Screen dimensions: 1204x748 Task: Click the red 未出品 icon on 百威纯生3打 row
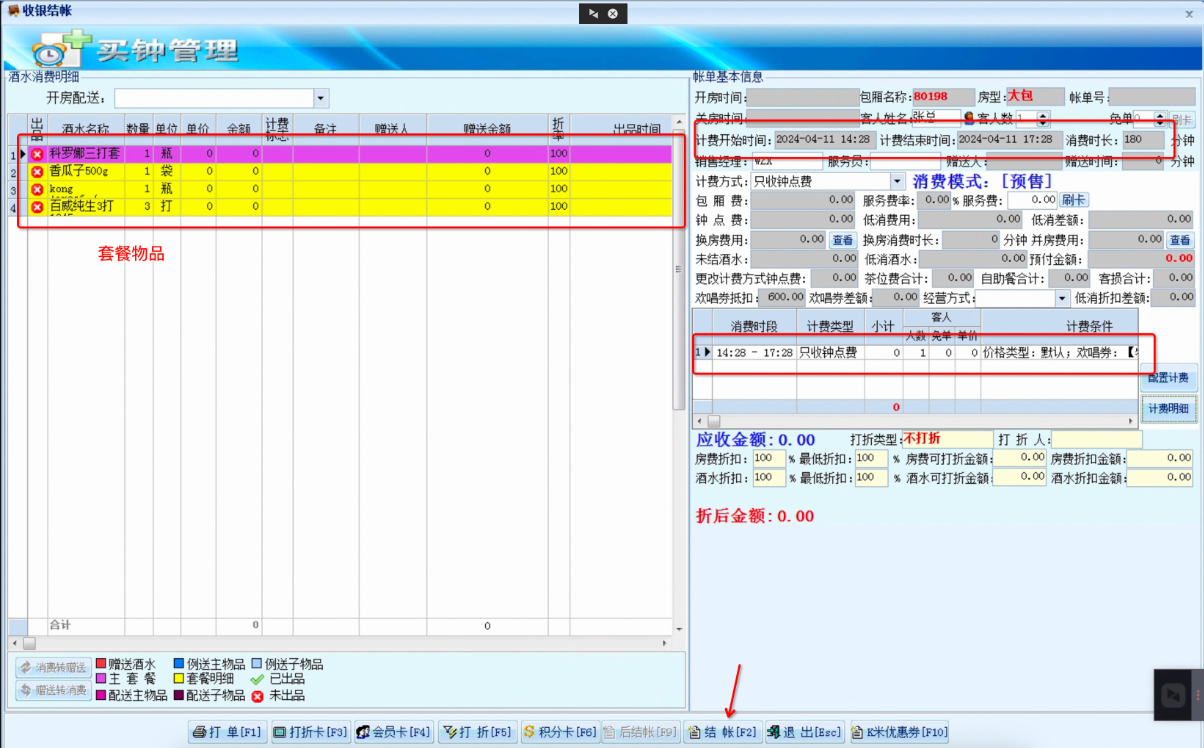point(37,207)
